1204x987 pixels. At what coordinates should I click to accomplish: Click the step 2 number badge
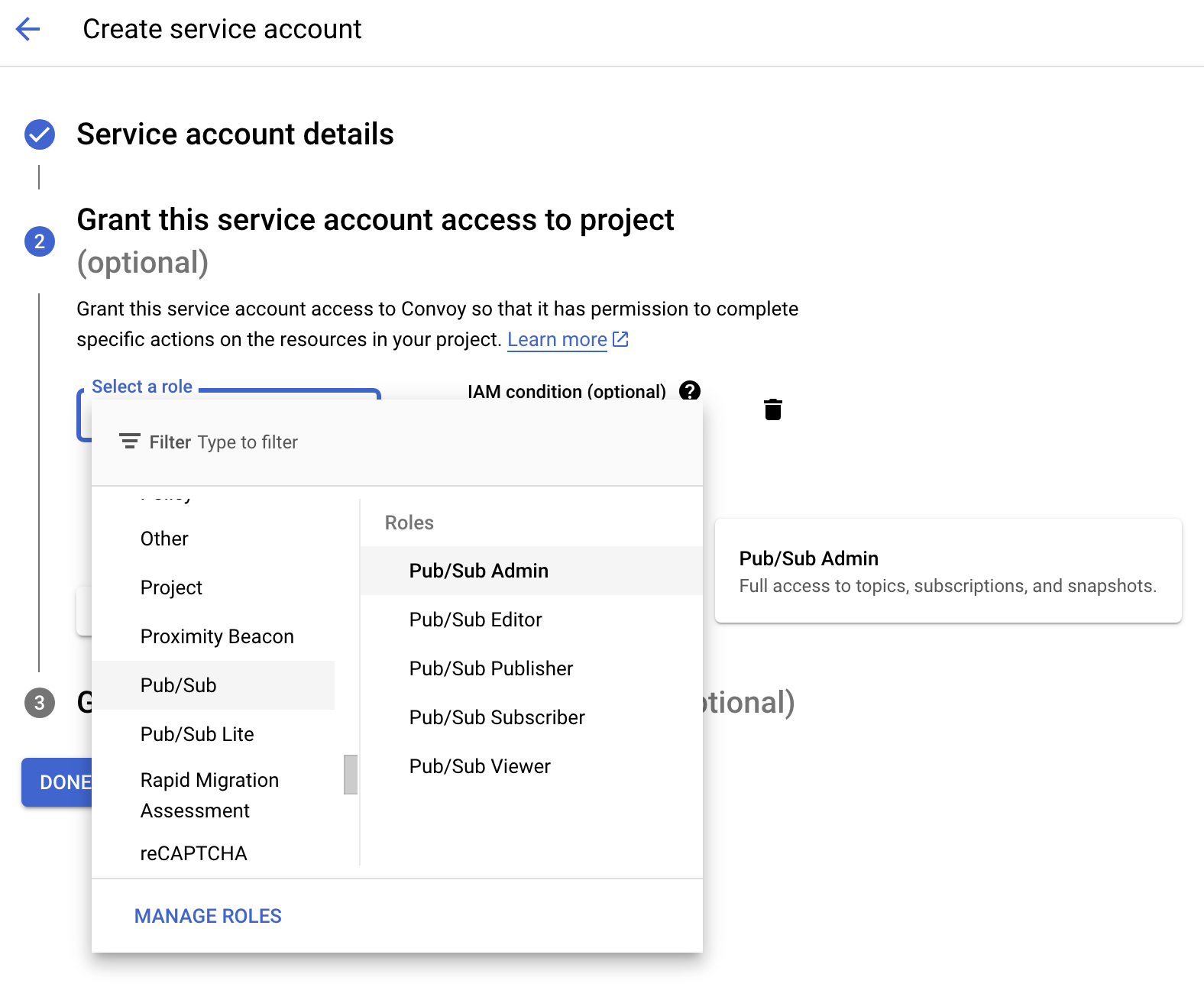tap(40, 241)
